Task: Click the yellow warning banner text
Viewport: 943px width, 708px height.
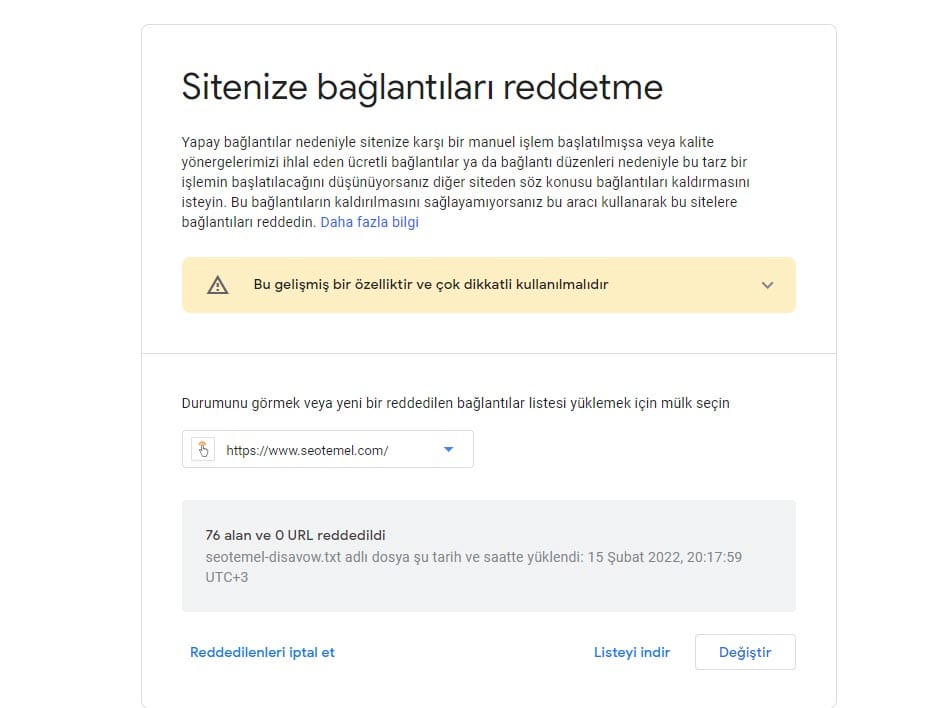Action: 431,285
